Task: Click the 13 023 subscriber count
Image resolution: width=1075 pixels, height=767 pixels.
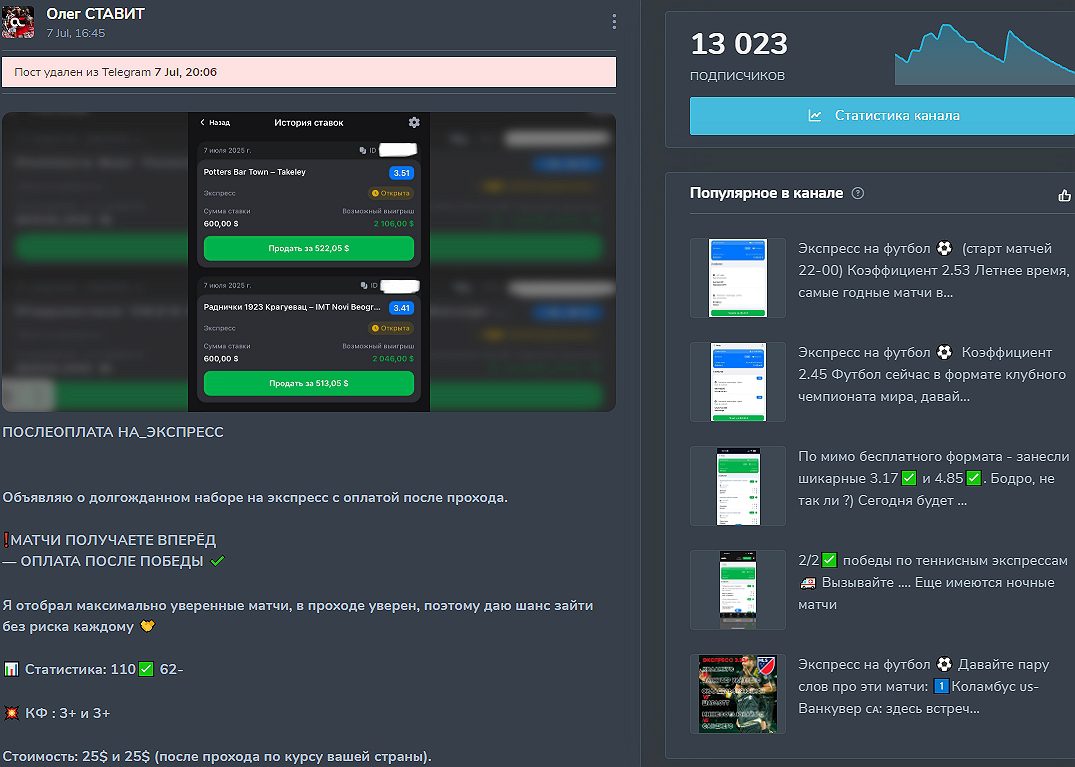Action: pyautogui.click(x=739, y=44)
